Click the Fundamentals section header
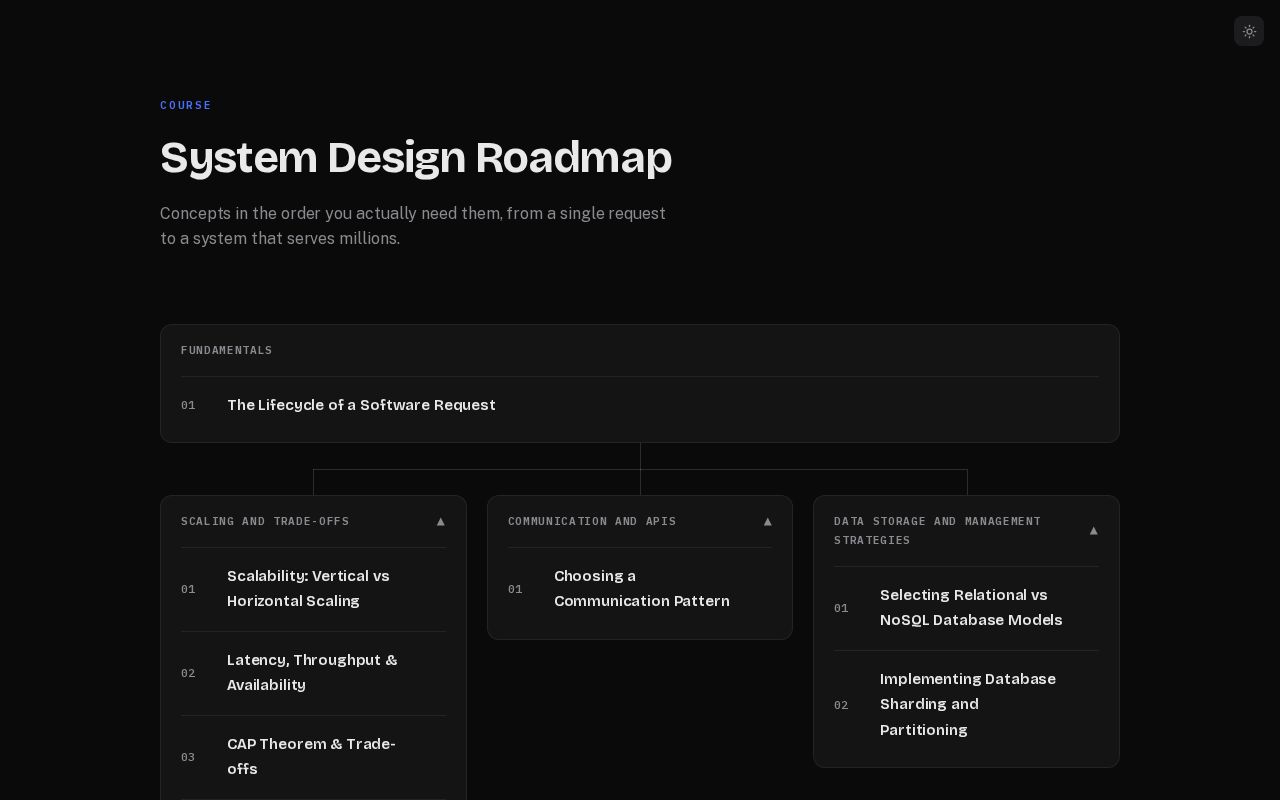The width and height of the screenshot is (1280, 800). tap(227, 350)
